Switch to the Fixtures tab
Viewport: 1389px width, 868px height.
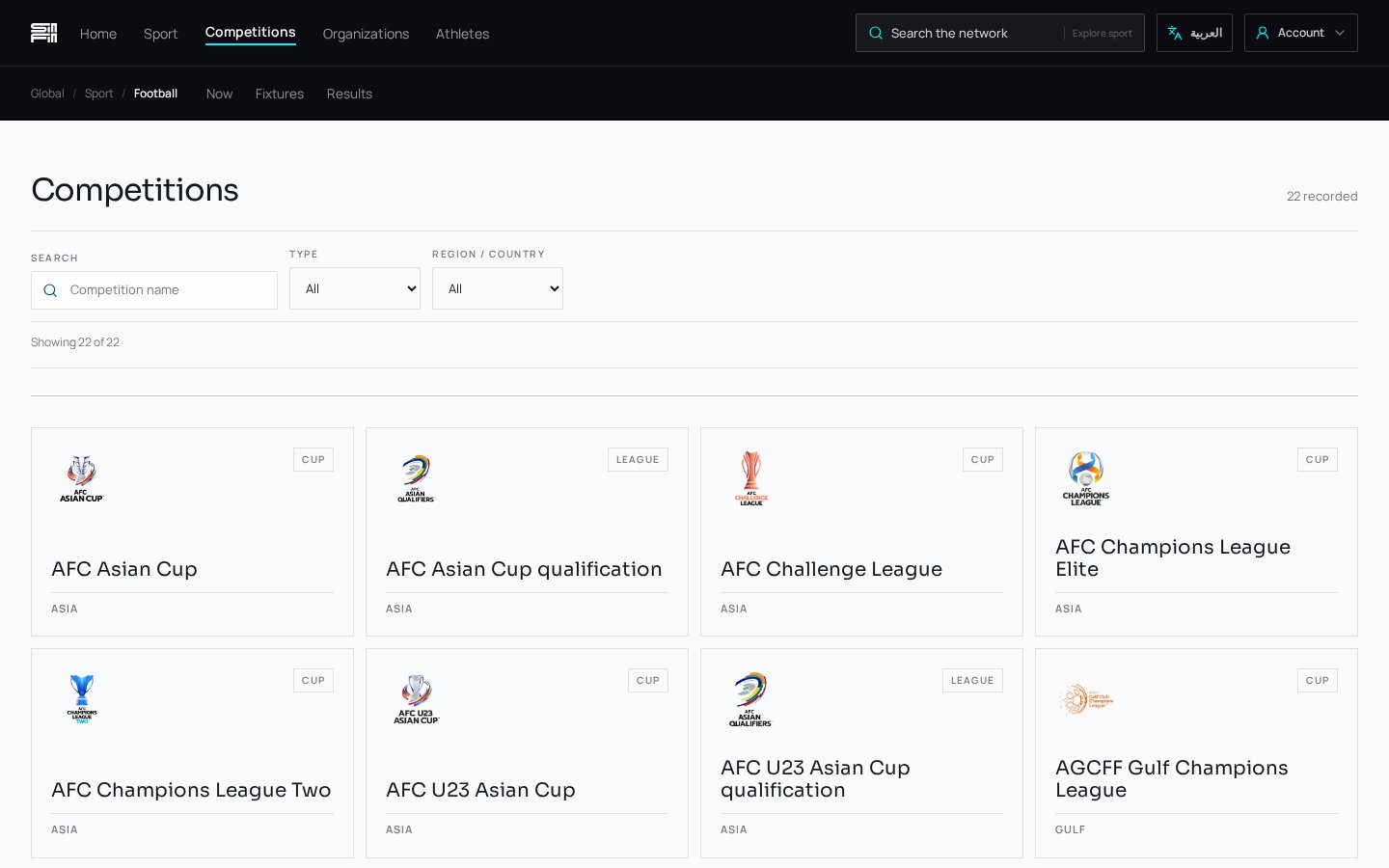[x=280, y=94]
